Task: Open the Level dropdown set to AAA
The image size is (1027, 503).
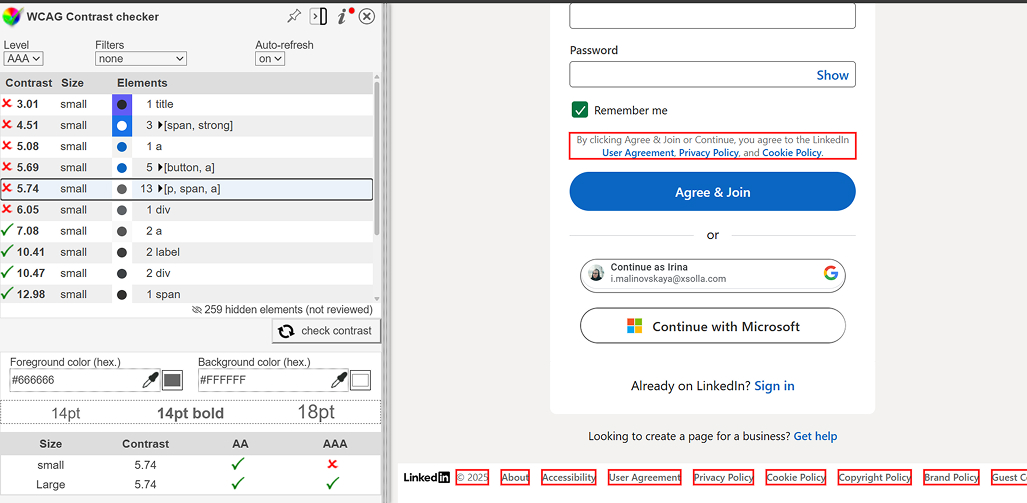Action: [x=23, y=59]
